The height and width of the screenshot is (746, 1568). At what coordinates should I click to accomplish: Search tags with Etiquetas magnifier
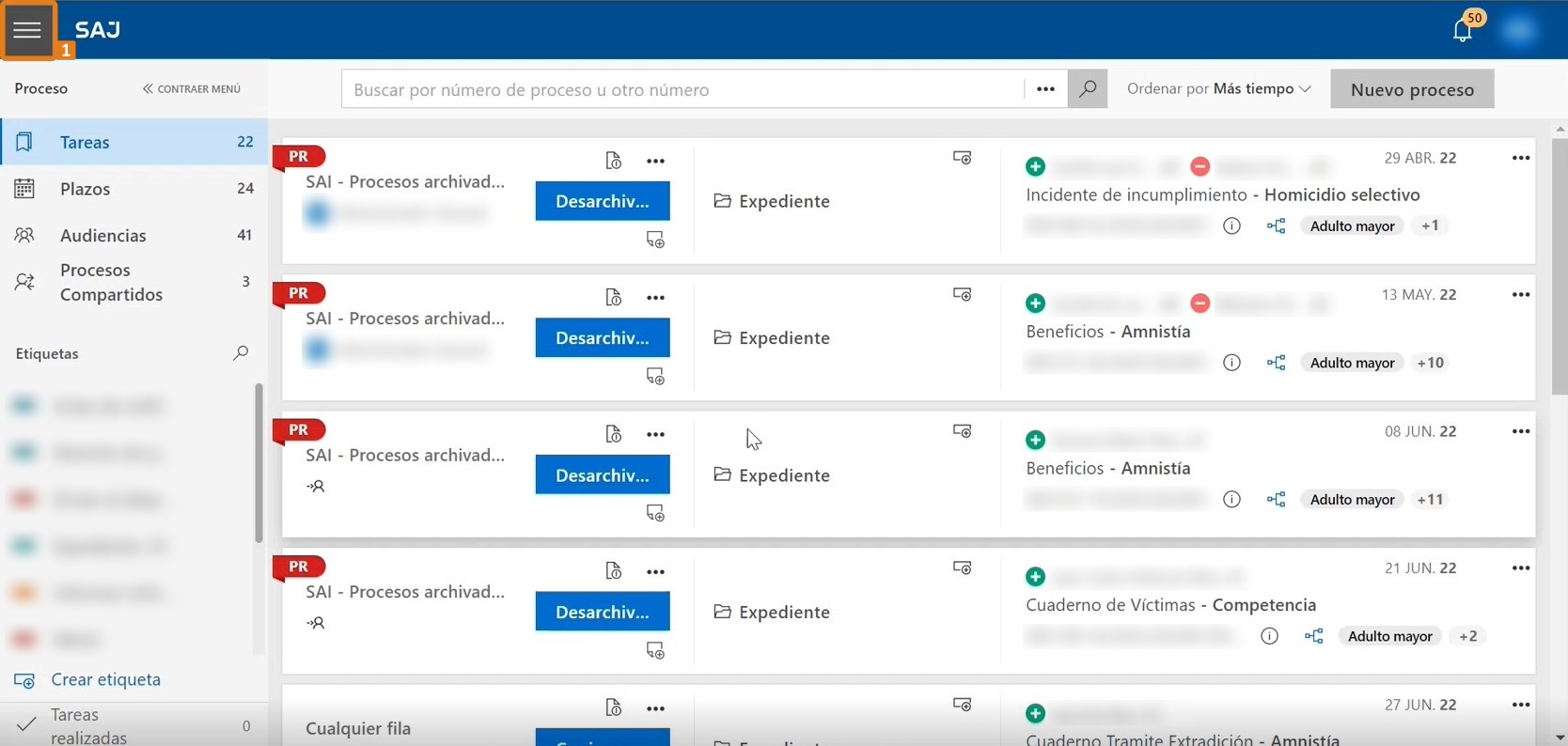tap(241, 353)
